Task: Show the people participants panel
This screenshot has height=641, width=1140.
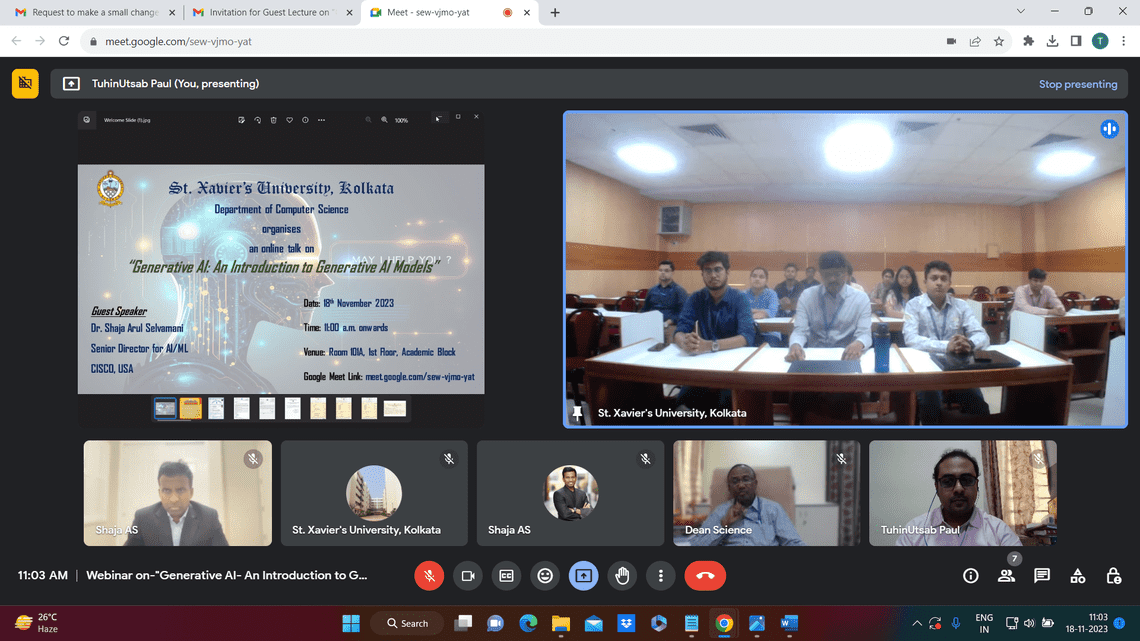Action: point(1006,576)
